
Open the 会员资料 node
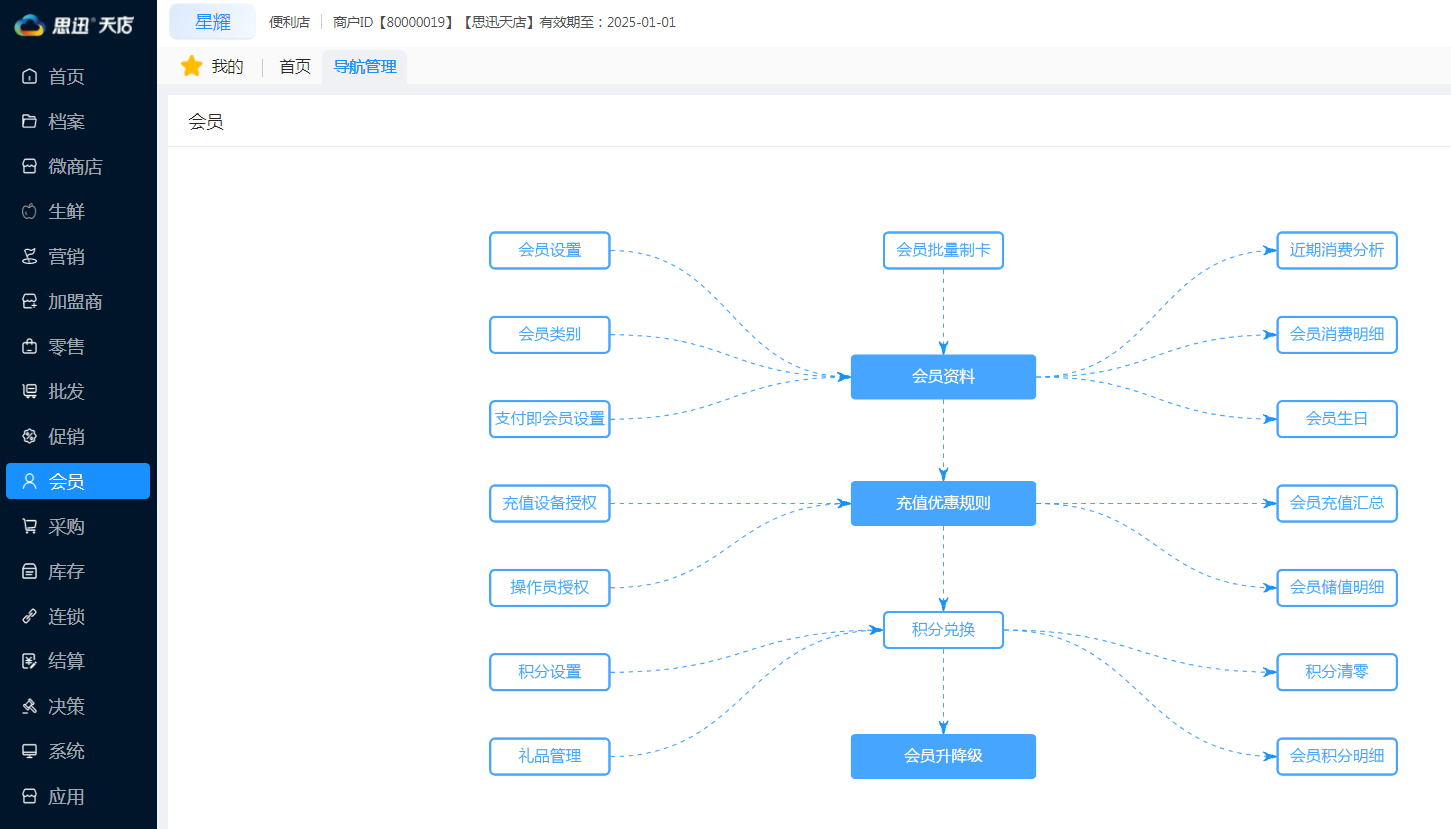pos(943,377)
